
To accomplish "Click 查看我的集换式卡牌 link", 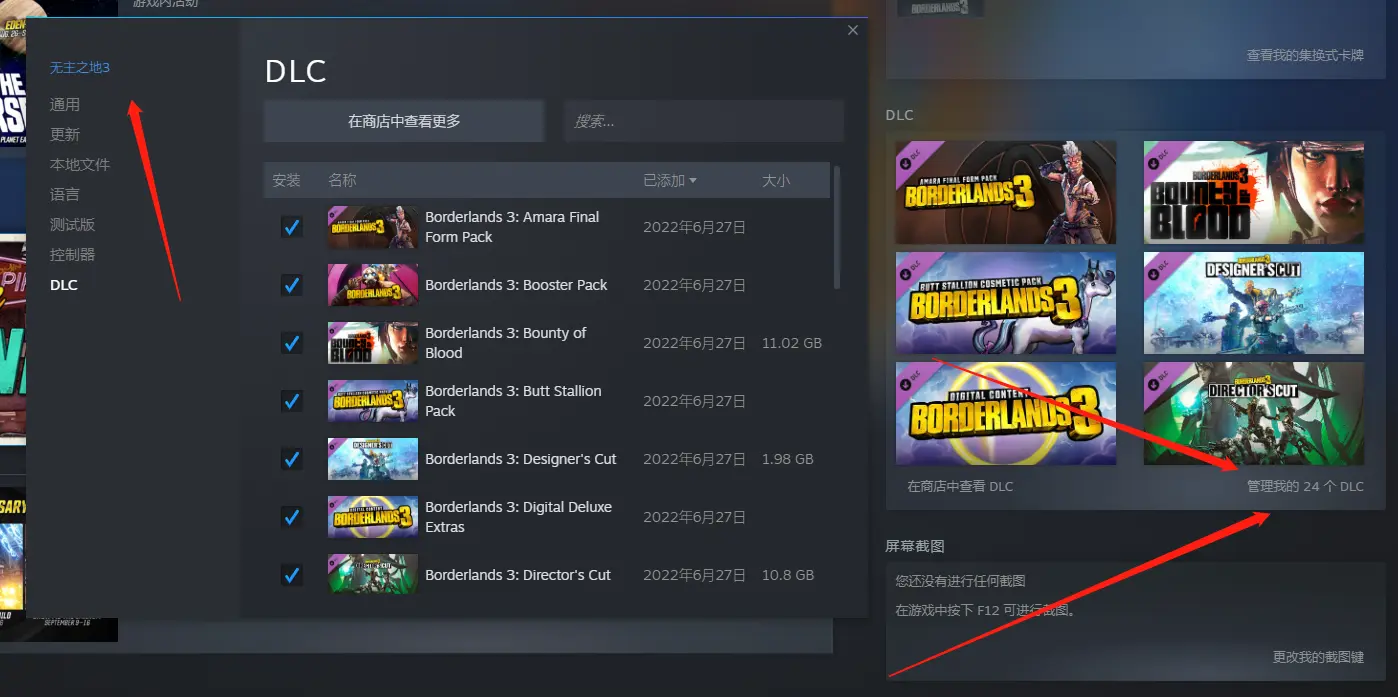I will (x=1305, y=56).
